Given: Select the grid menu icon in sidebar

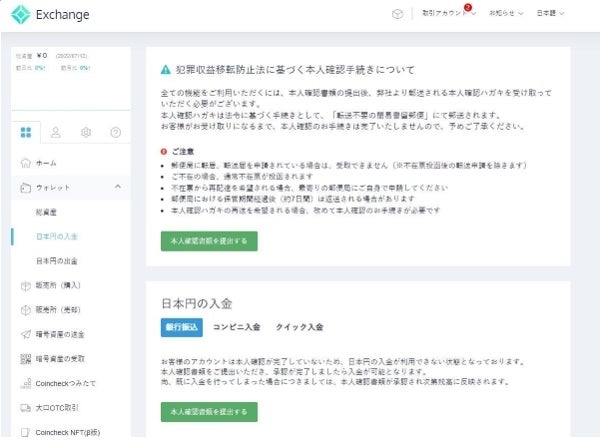Looking at the screenshot, I should (x=26, y=132).
